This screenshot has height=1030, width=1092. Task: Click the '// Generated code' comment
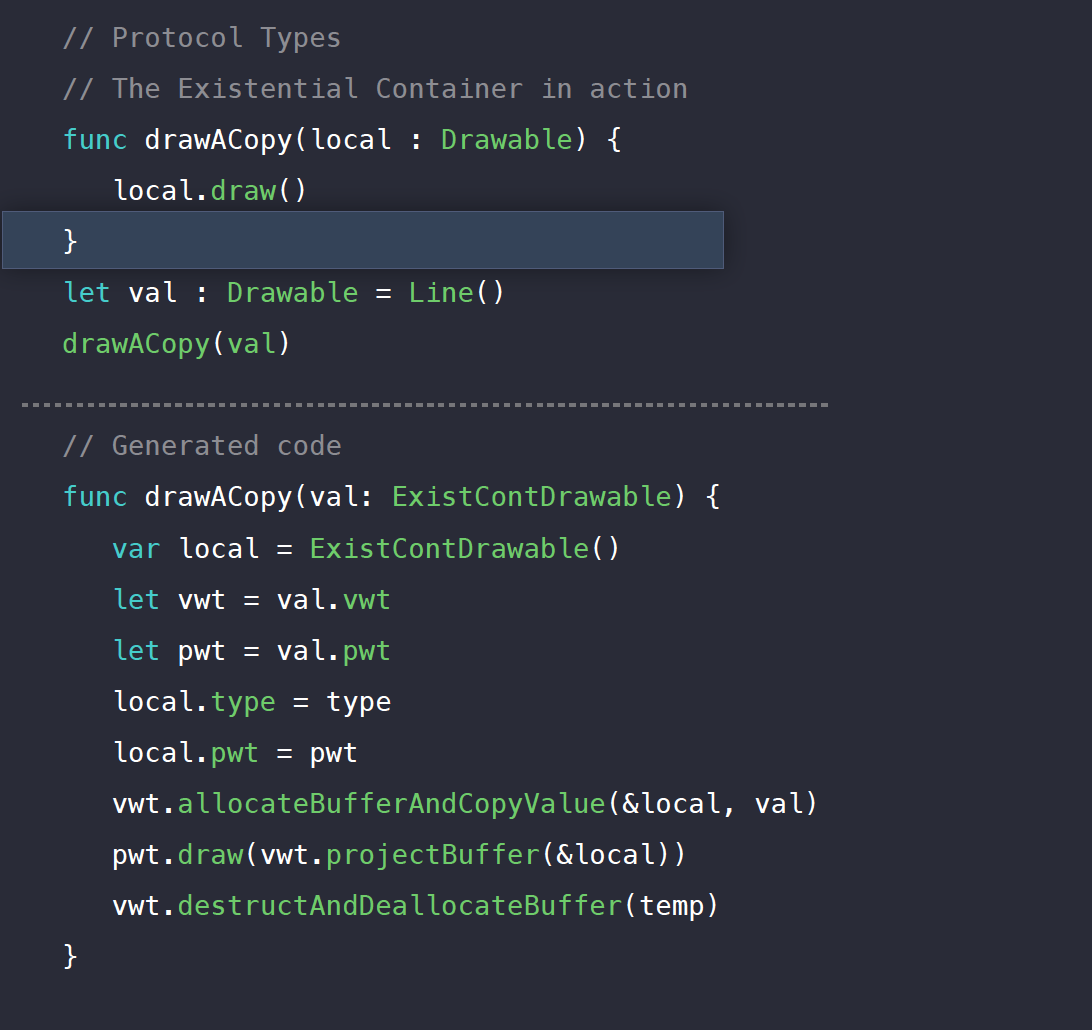pos(202,446)
